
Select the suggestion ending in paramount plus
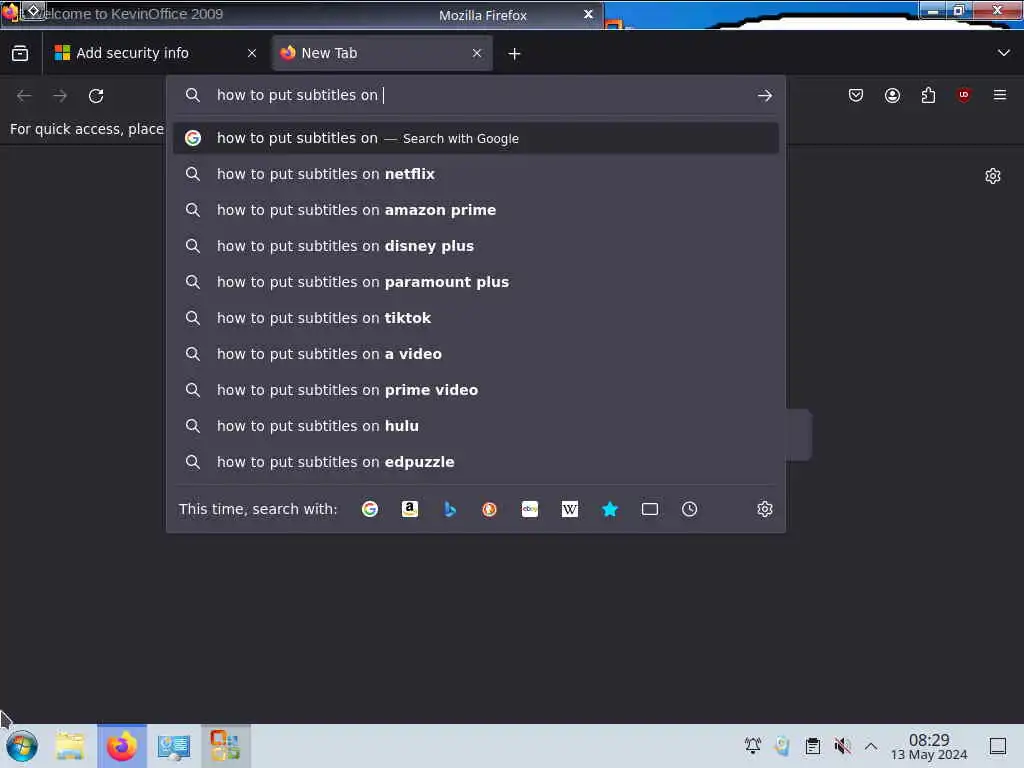pyautogui.click(x=475, y=281)
